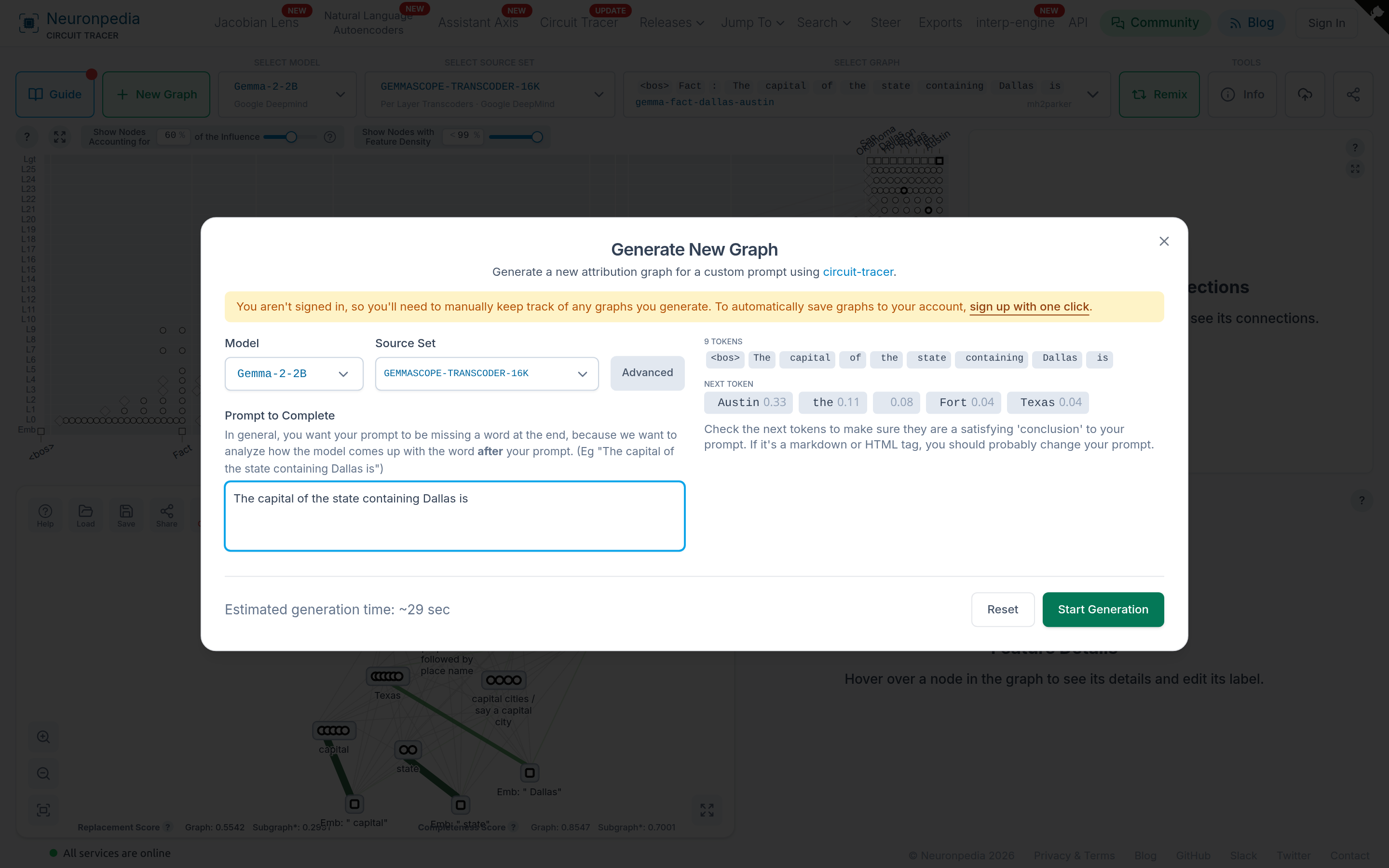Click the influence help question icon

(x=329, y=136)
